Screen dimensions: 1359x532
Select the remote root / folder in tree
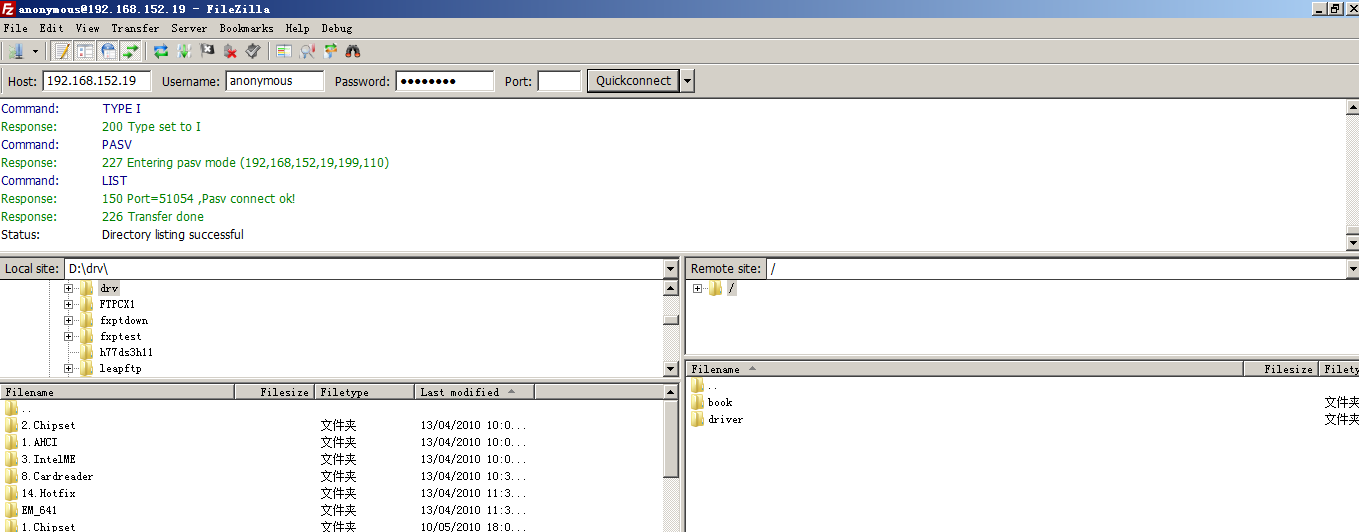point(732,288)
